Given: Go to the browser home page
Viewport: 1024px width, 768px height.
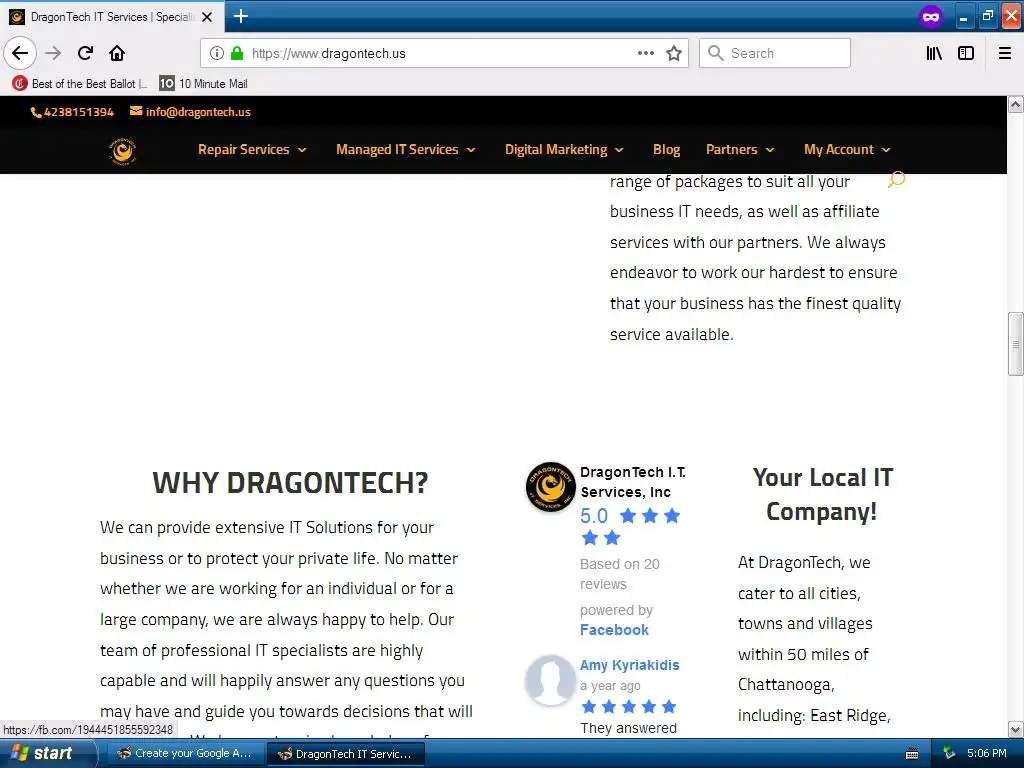Looking at the screenshot, I should tap(117, 53).
